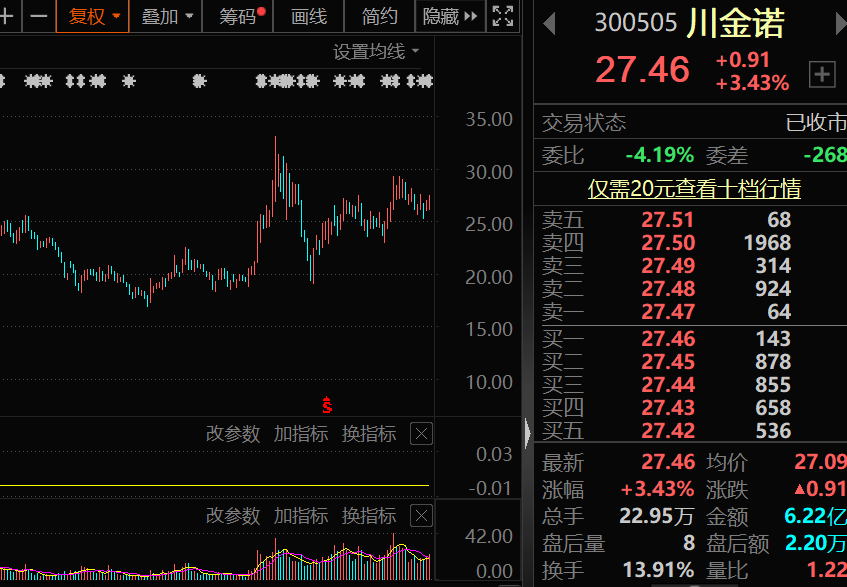The height and width of the screenshot is (587, 847).
Task: Toggle the 画线 drawing tool
Action: pos(309,16)
